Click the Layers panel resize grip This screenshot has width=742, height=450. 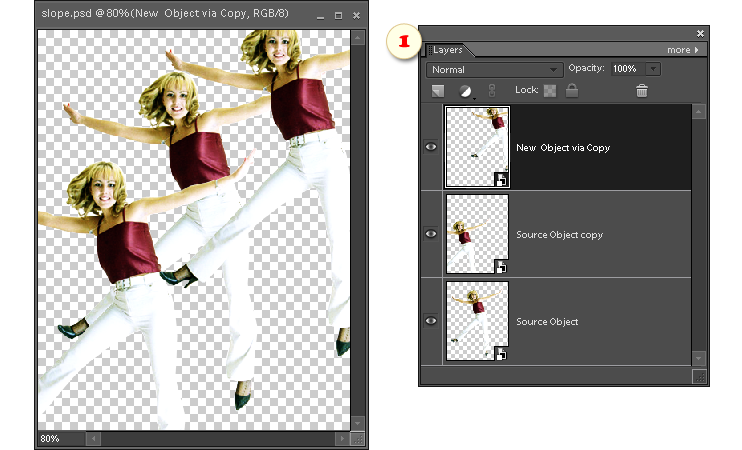[x=699, y=377]
